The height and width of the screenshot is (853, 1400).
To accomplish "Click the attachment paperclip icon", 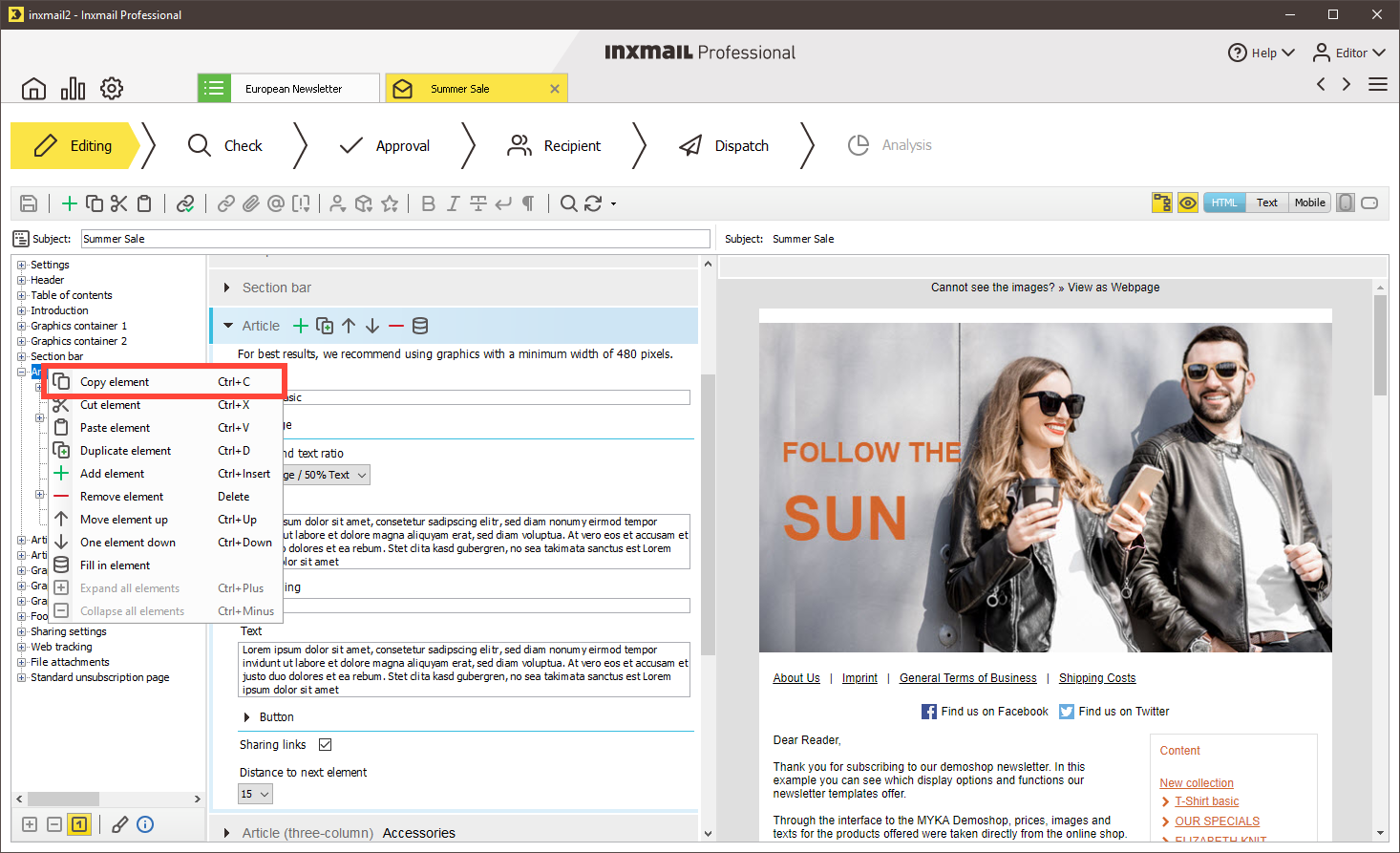I will click(251, 203).
